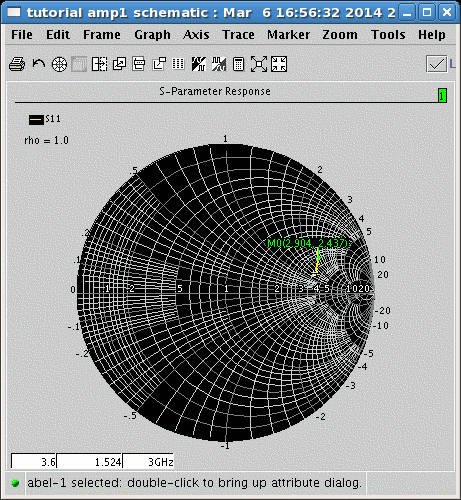Open the Frame menu
Image resolution: width=461 pixels, height=500 pixels.
click(x=102, y=35)
